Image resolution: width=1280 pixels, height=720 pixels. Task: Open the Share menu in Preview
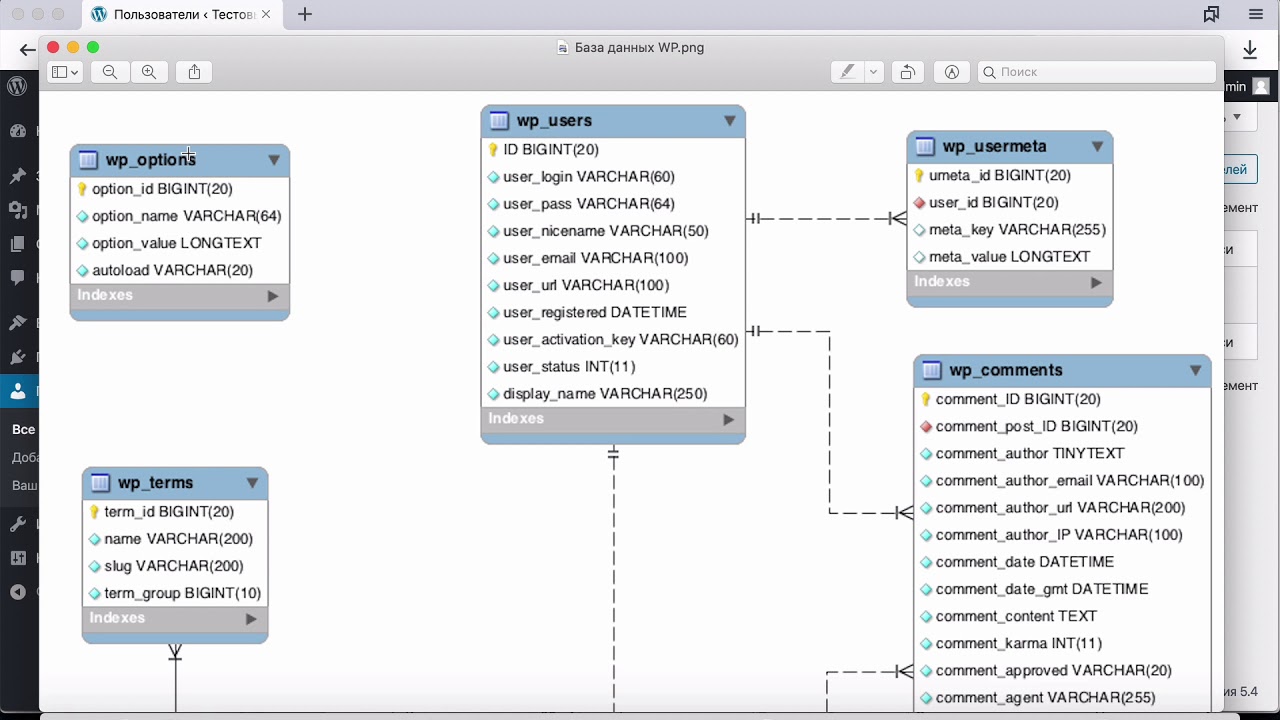pyautogui.click(x=194, y=72)
